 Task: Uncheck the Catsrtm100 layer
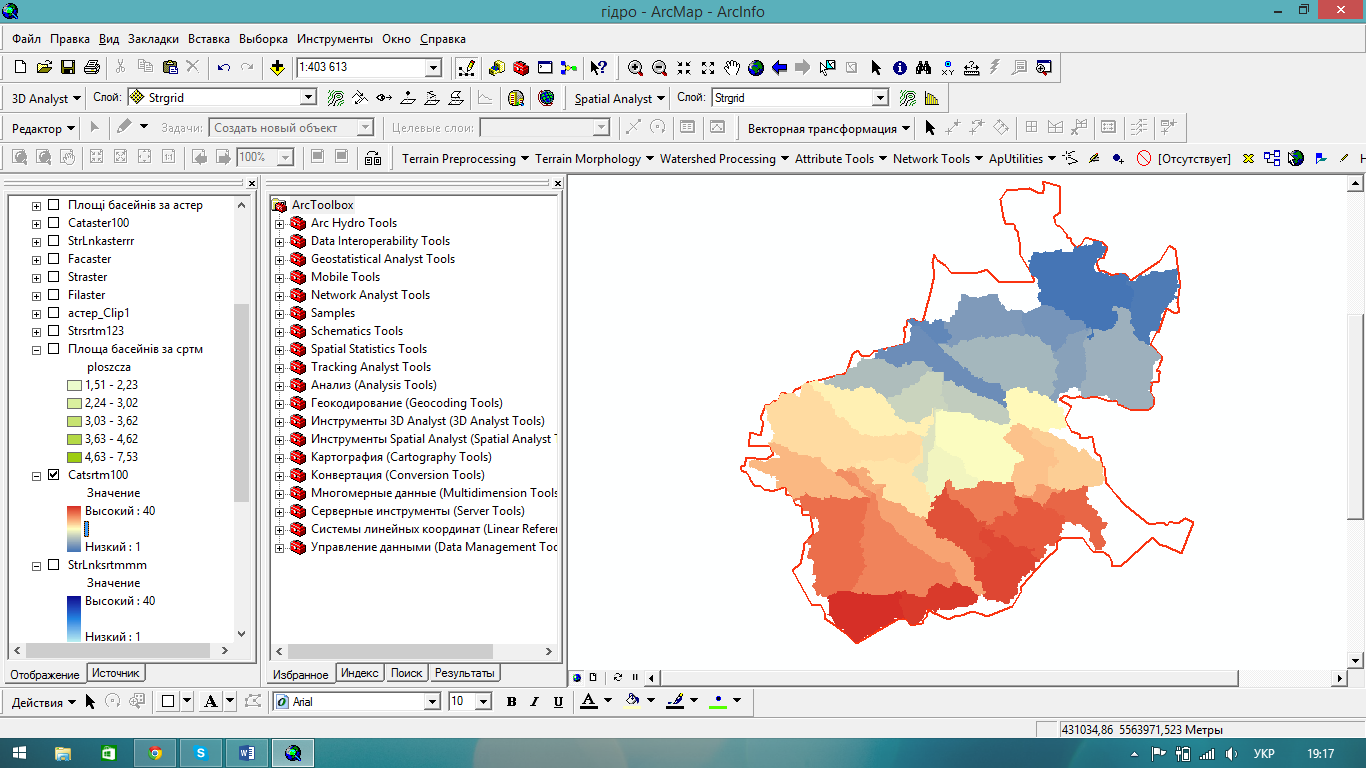click(54, 475)
